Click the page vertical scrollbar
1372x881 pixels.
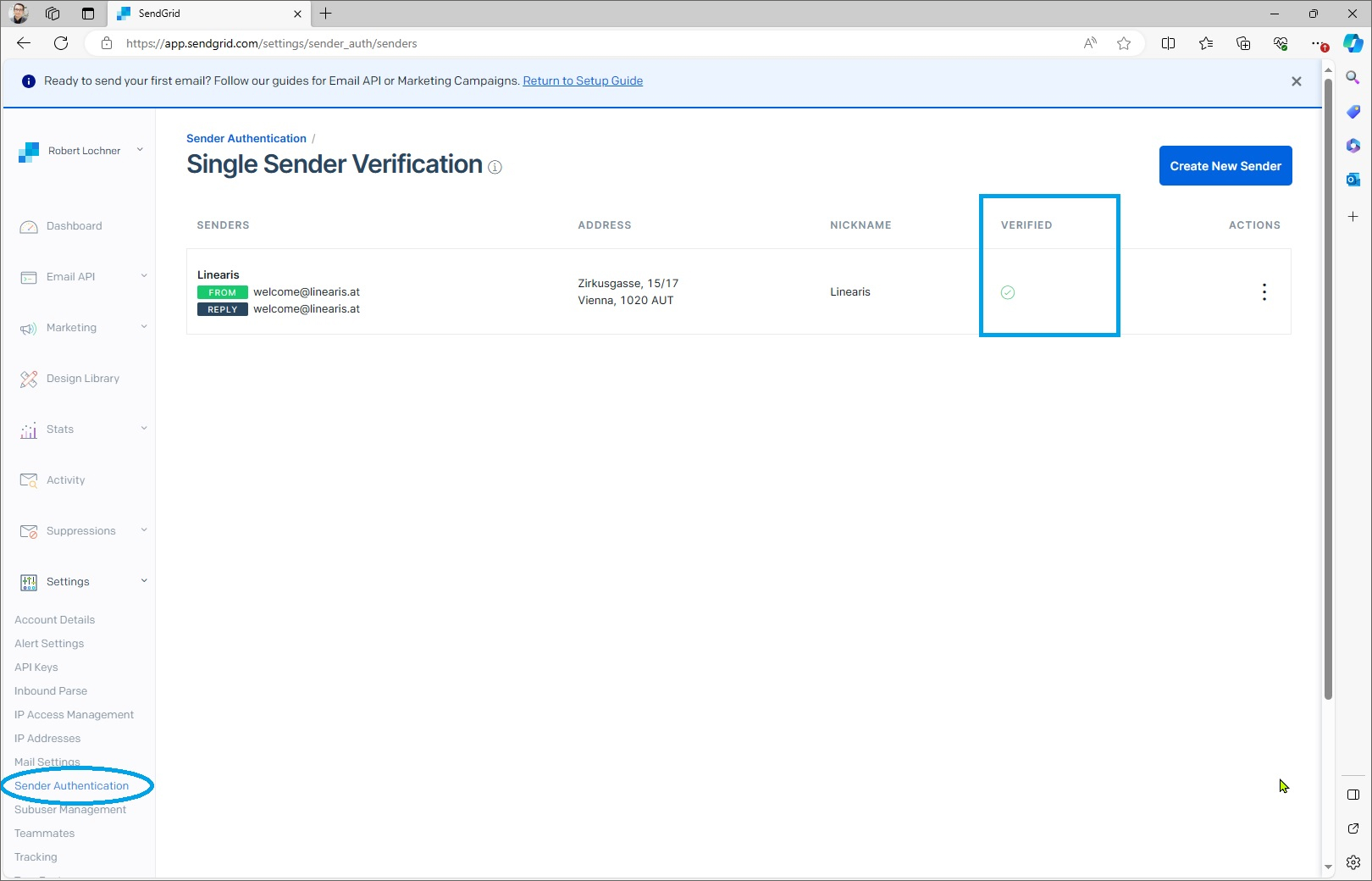pyautogui.click(x=1328, y=390)
